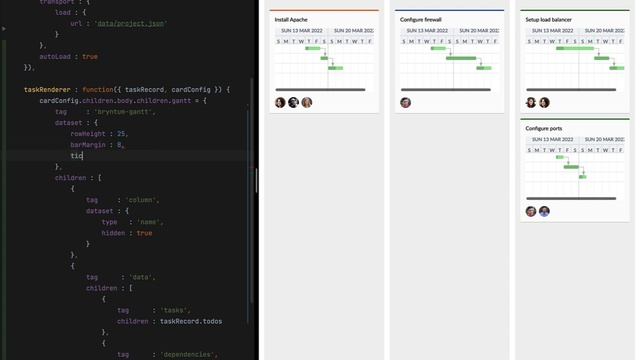Open the Setup load balancer card title
640x360 pixels.
coord(548,20)
